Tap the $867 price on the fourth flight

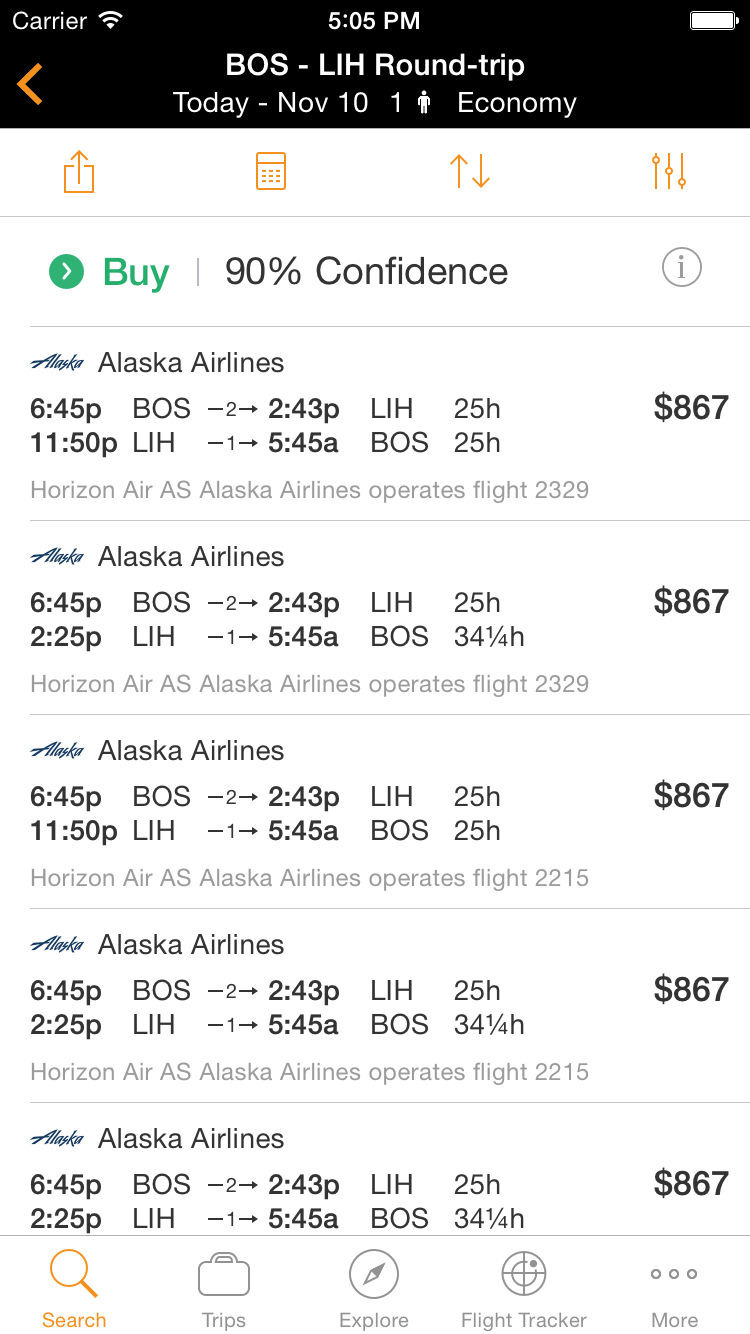click(691, 990)
